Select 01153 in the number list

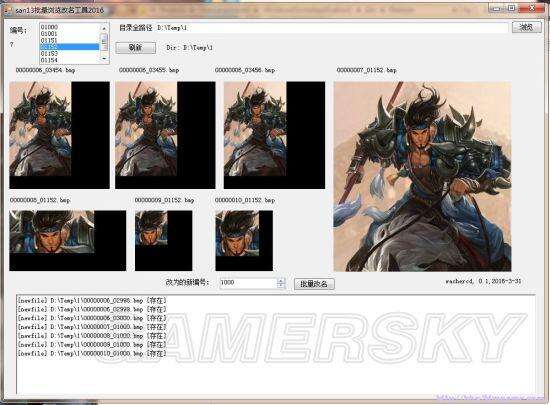[x=69, y=54]
